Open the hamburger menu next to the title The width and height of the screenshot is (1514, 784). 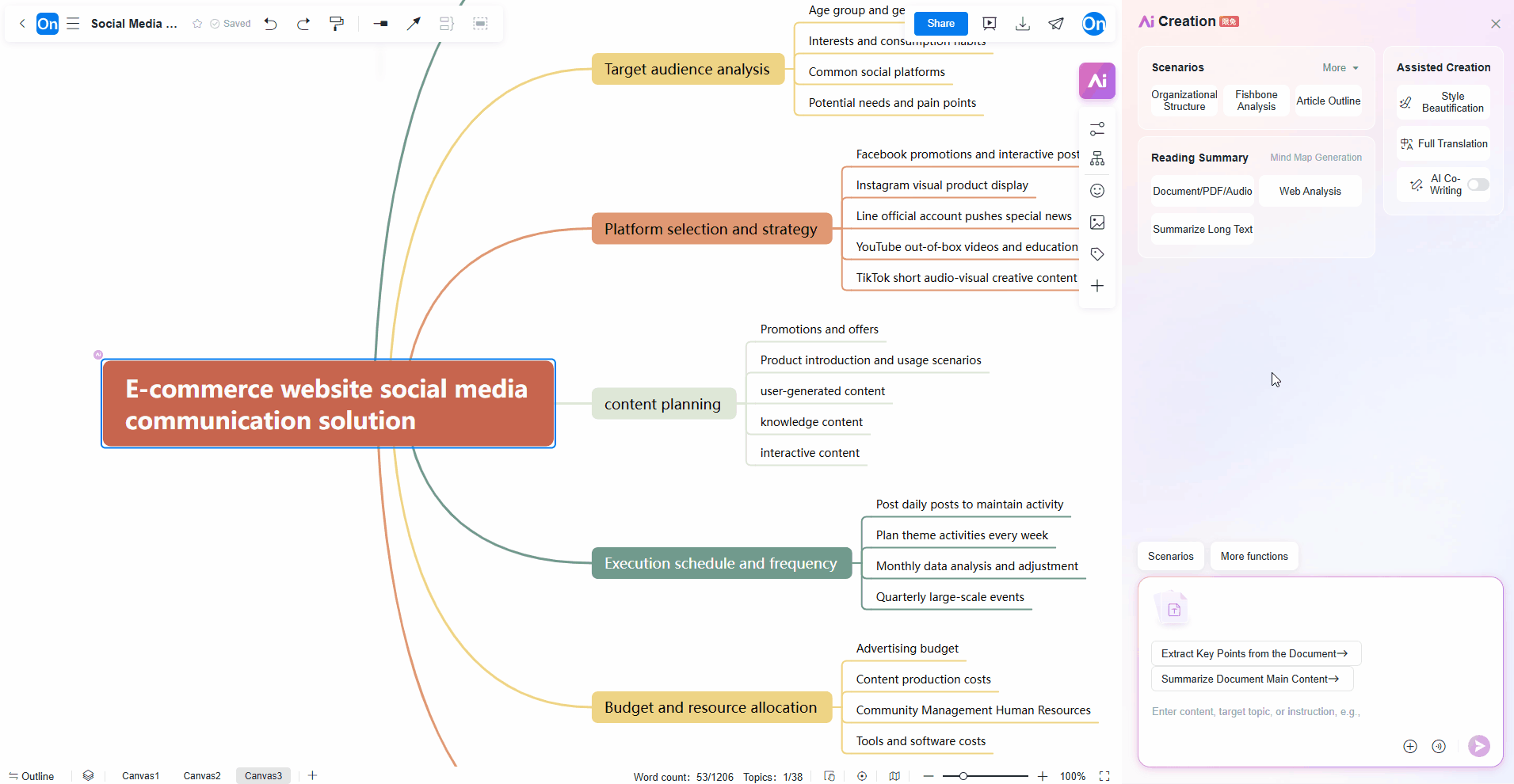tap(72, 23)
